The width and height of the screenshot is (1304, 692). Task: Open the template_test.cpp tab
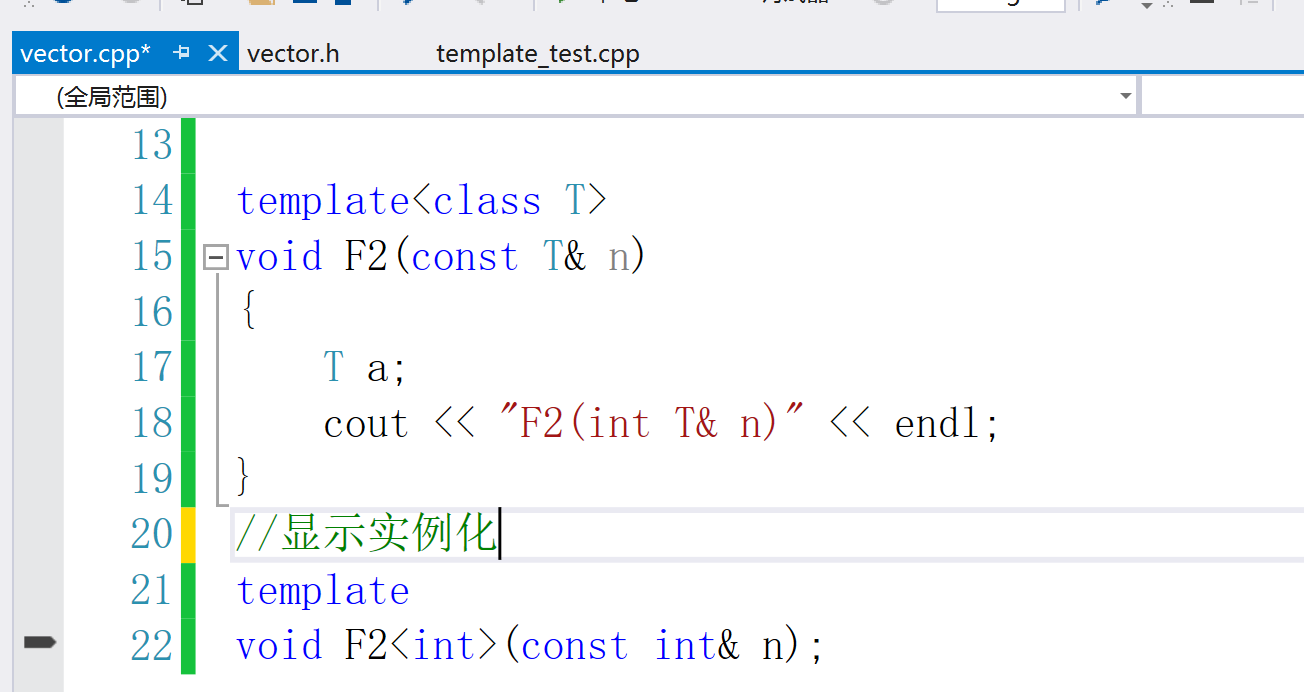[x=538, y=53]
